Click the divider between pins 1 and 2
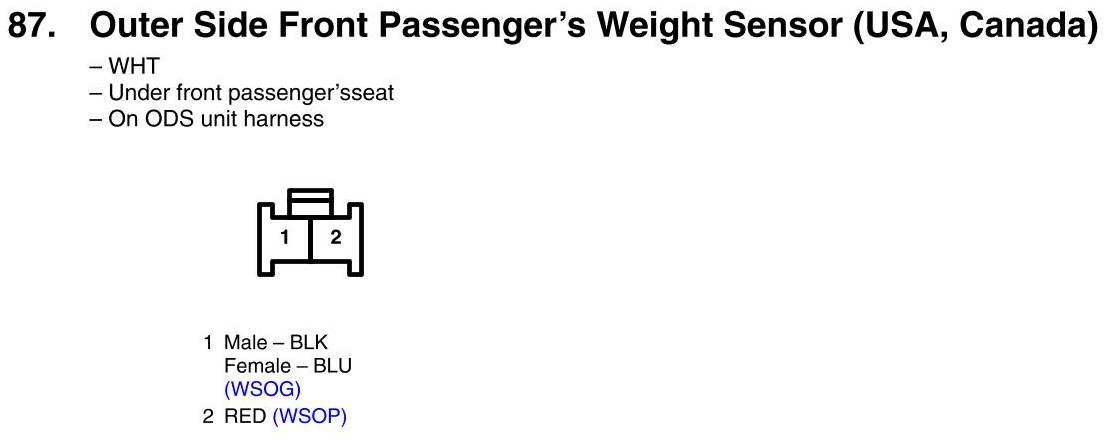Viewport: 1110px width, 447px height. (311, 237)
